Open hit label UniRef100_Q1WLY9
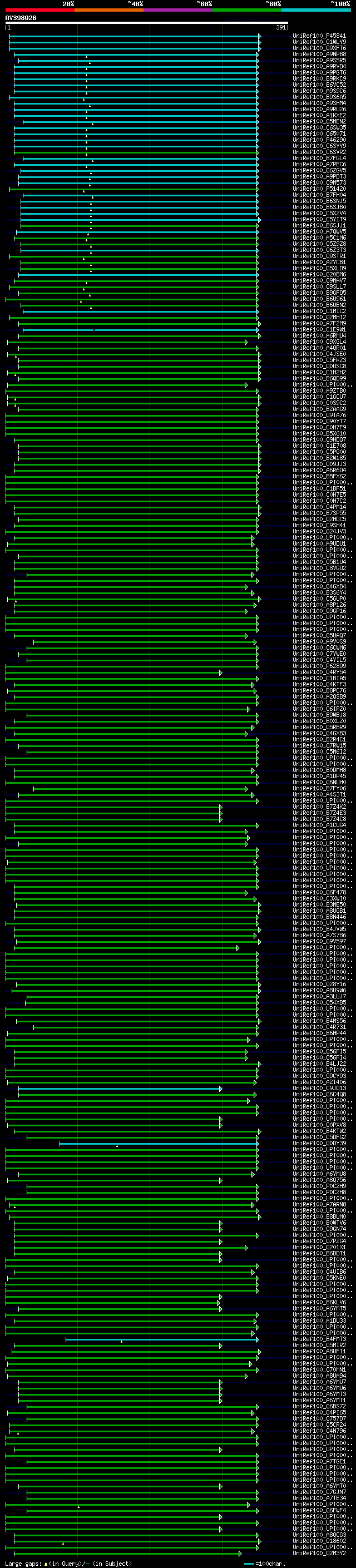 point(319,42)
